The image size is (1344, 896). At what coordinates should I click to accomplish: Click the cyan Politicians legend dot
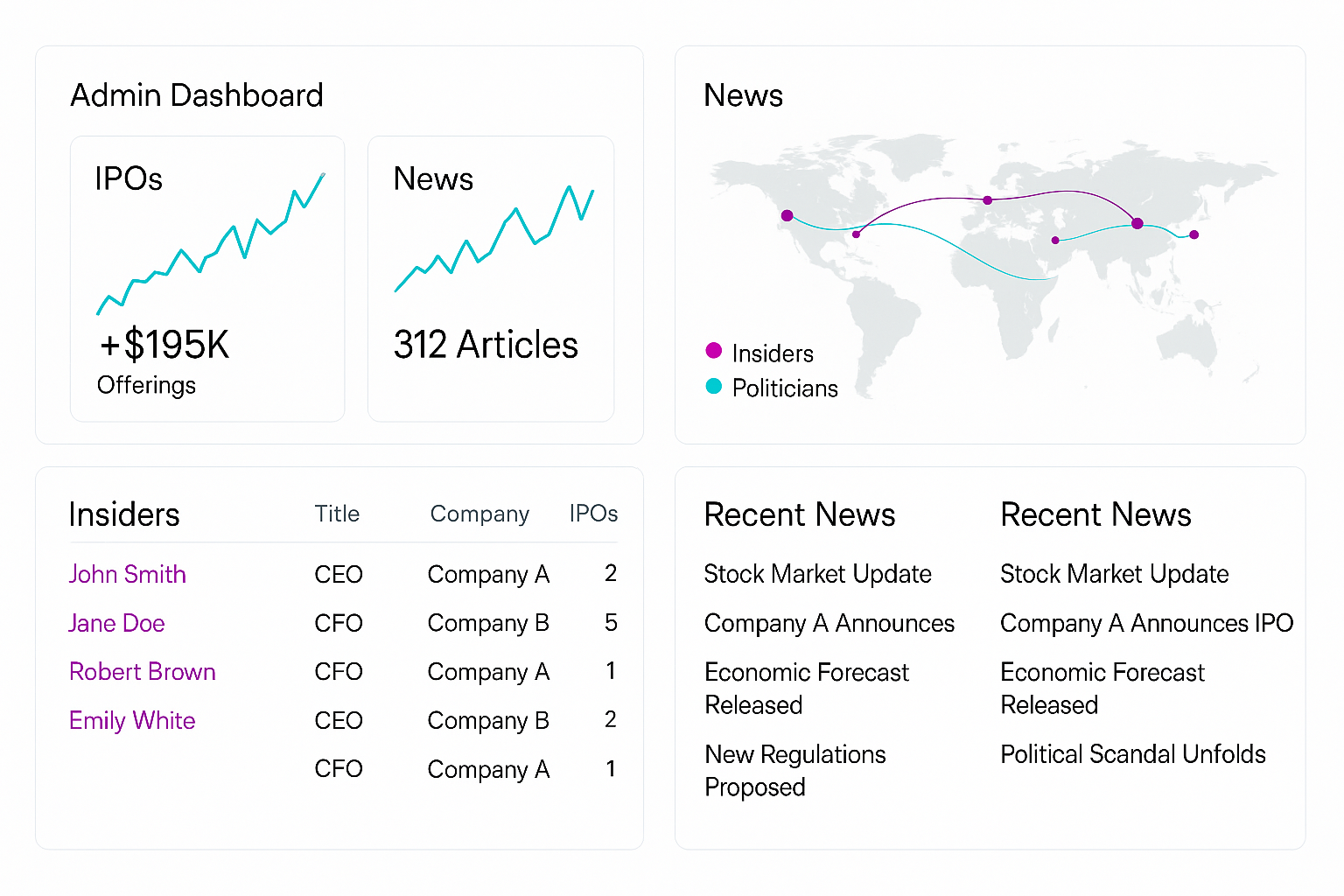714,386
